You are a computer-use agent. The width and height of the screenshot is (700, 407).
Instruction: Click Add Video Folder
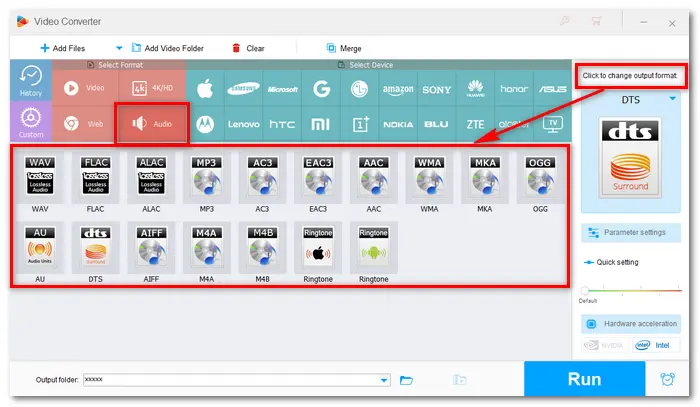168,48
